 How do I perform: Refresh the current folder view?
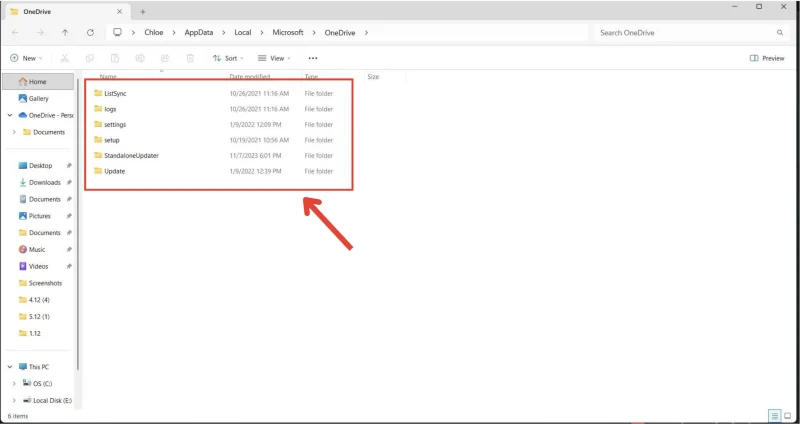pos(90,33)
